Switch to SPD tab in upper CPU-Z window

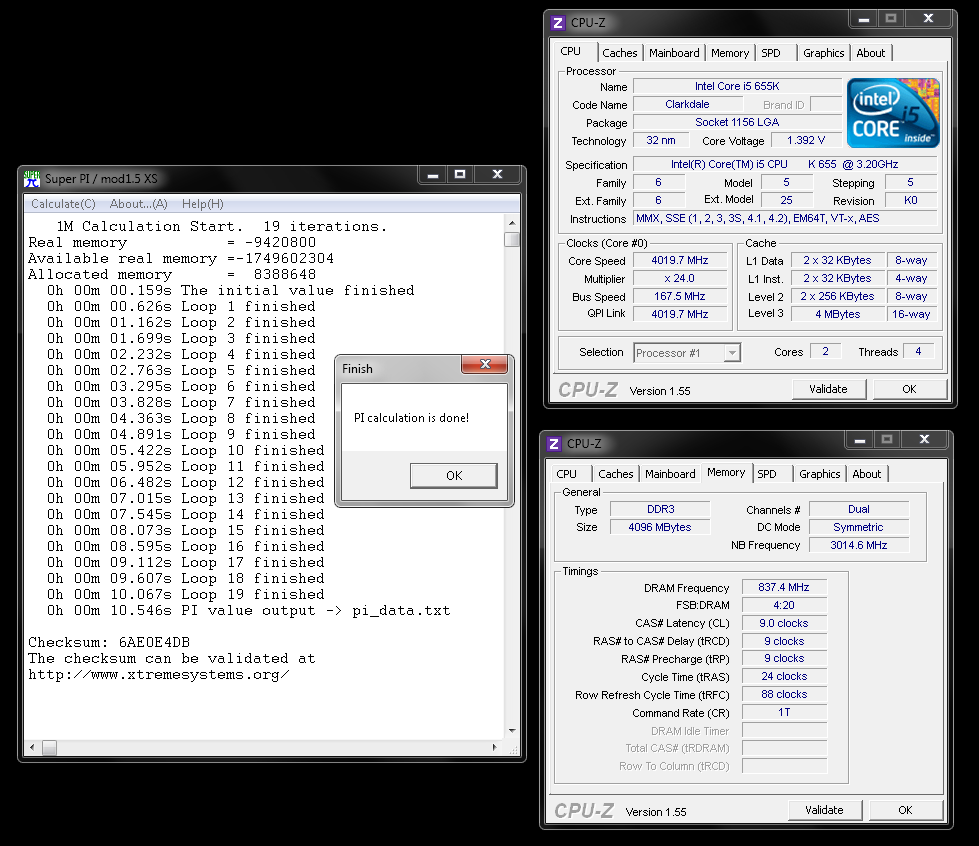(x=771, y=53)
